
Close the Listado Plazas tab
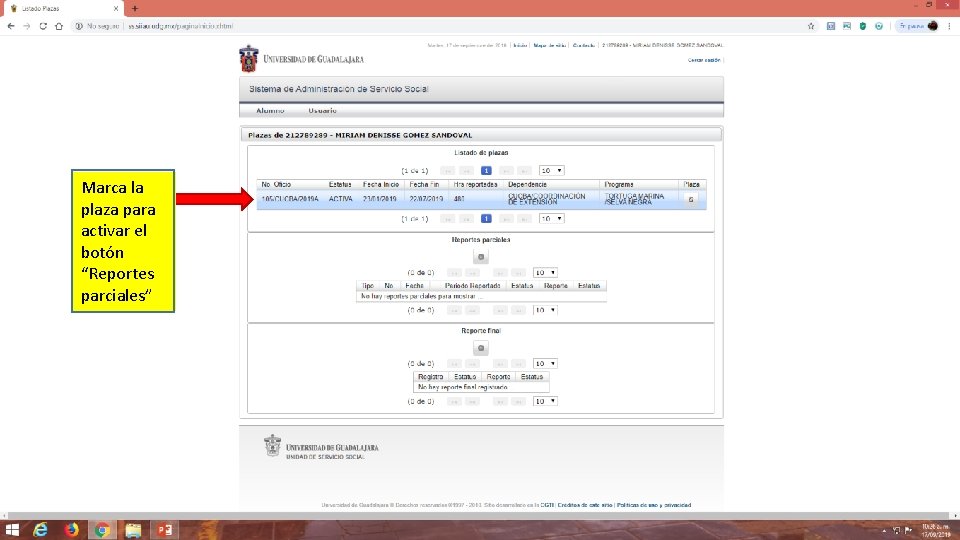pos(116,9)
